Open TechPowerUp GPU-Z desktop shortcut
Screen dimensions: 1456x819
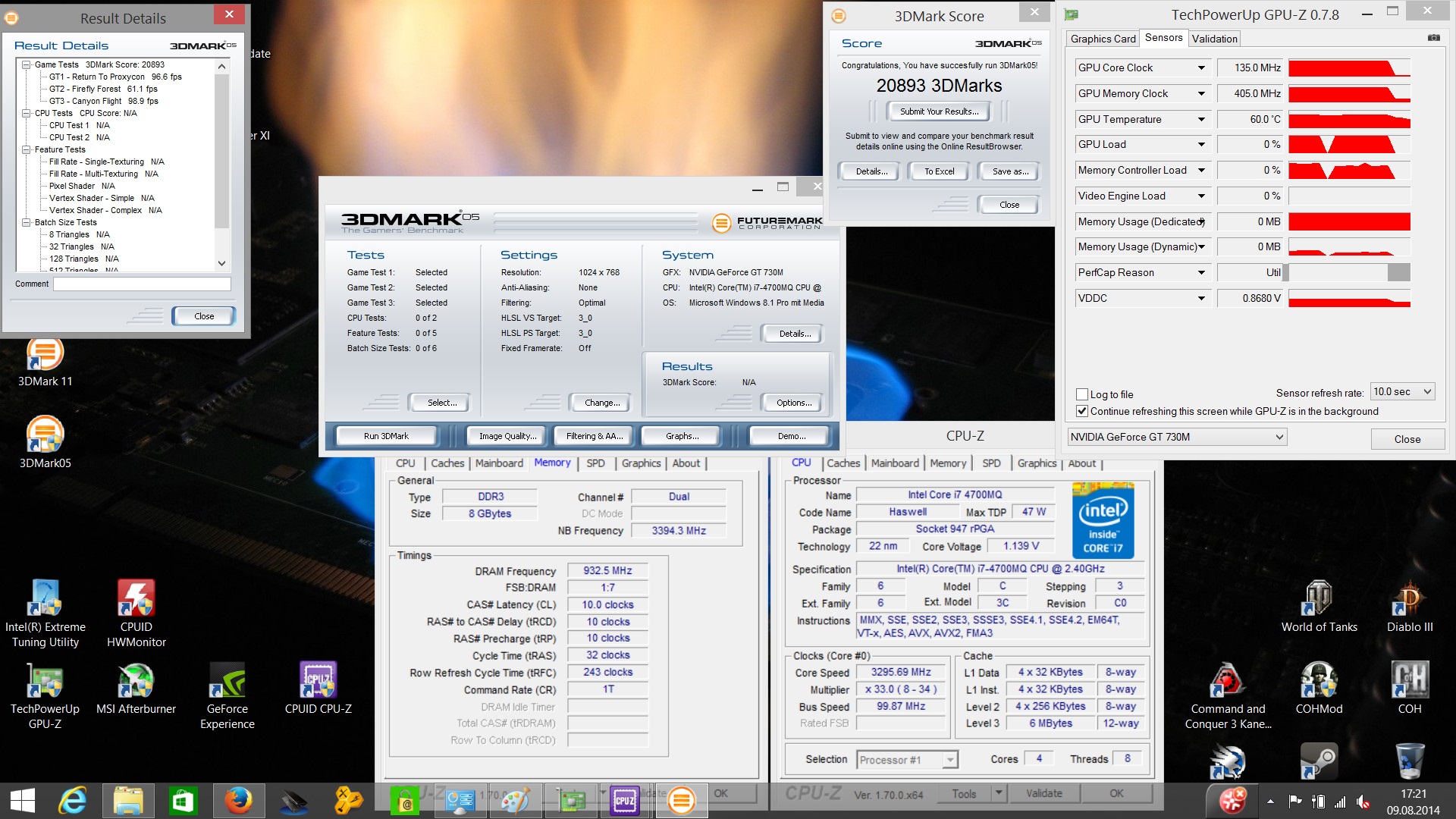tap(45, 695)
